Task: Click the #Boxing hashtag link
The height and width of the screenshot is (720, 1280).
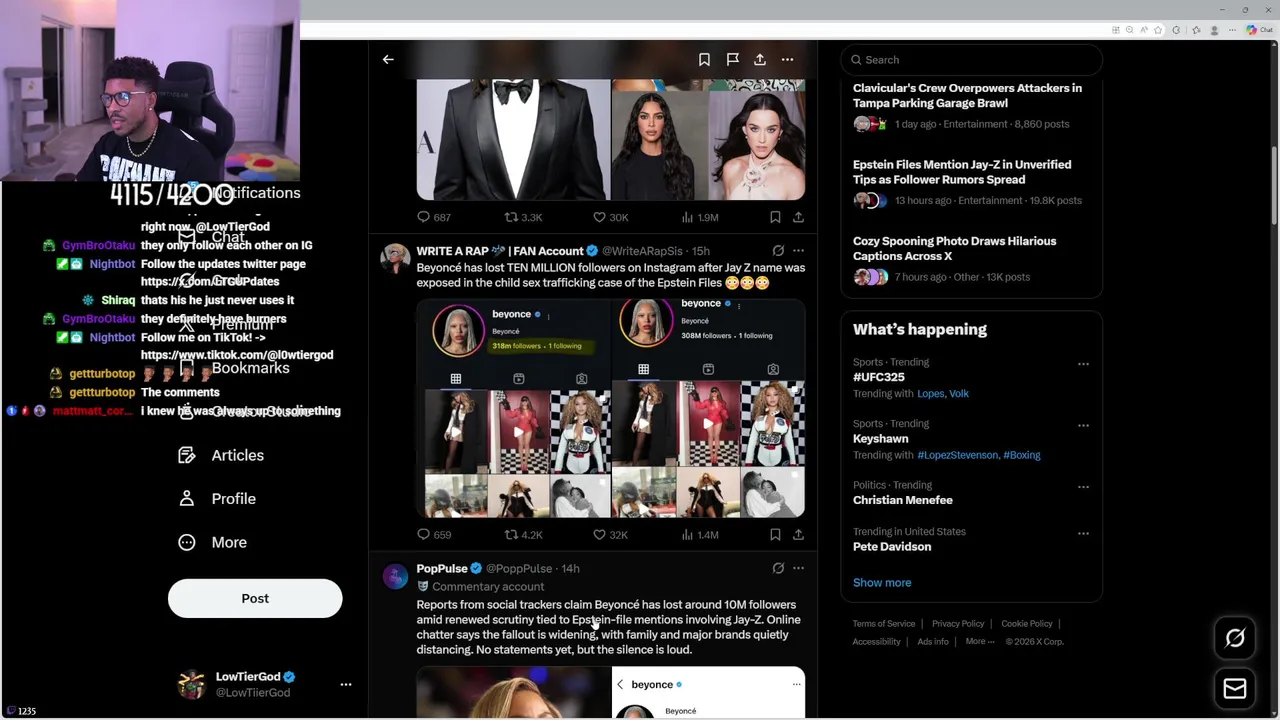Action: tap(1022, 455)
